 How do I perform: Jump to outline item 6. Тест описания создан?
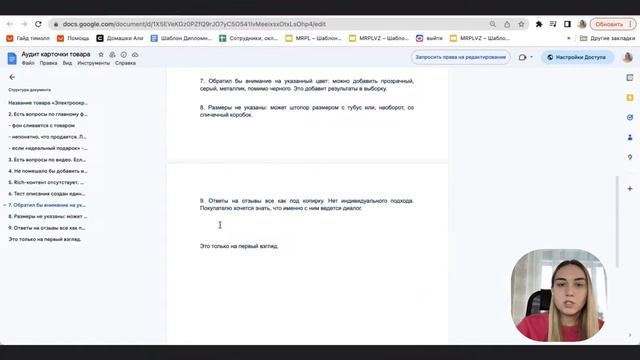(47, 193)
